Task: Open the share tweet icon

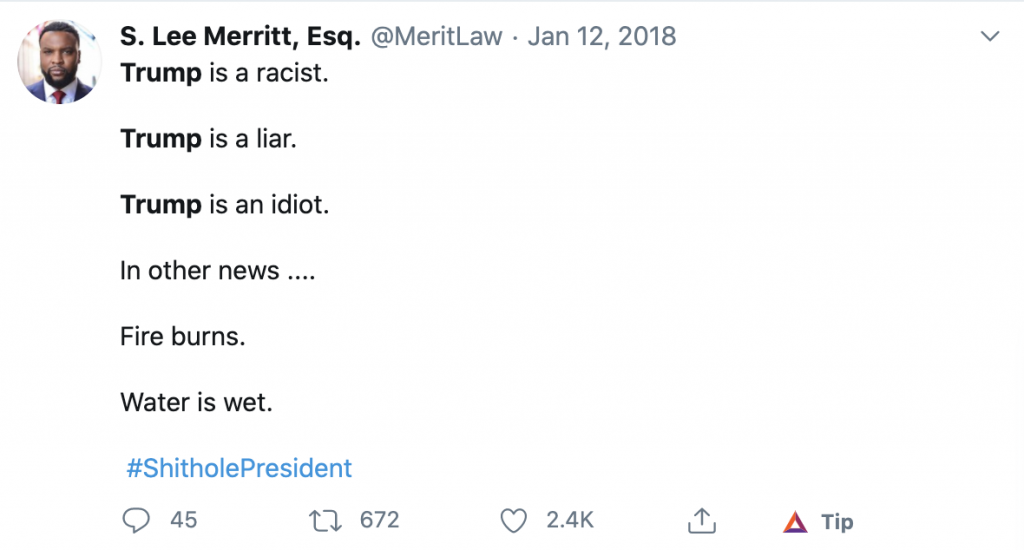Action: coord(702,520)
